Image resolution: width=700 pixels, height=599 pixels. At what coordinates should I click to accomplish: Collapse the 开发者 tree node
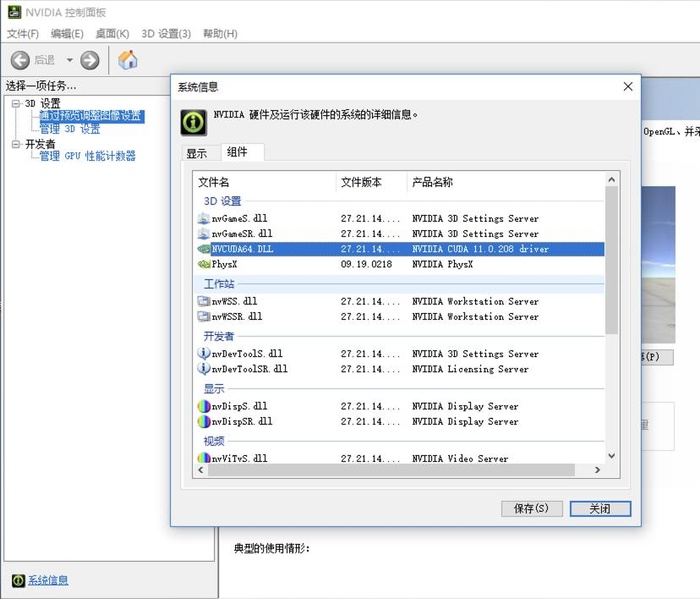click(x=16, y=144)
